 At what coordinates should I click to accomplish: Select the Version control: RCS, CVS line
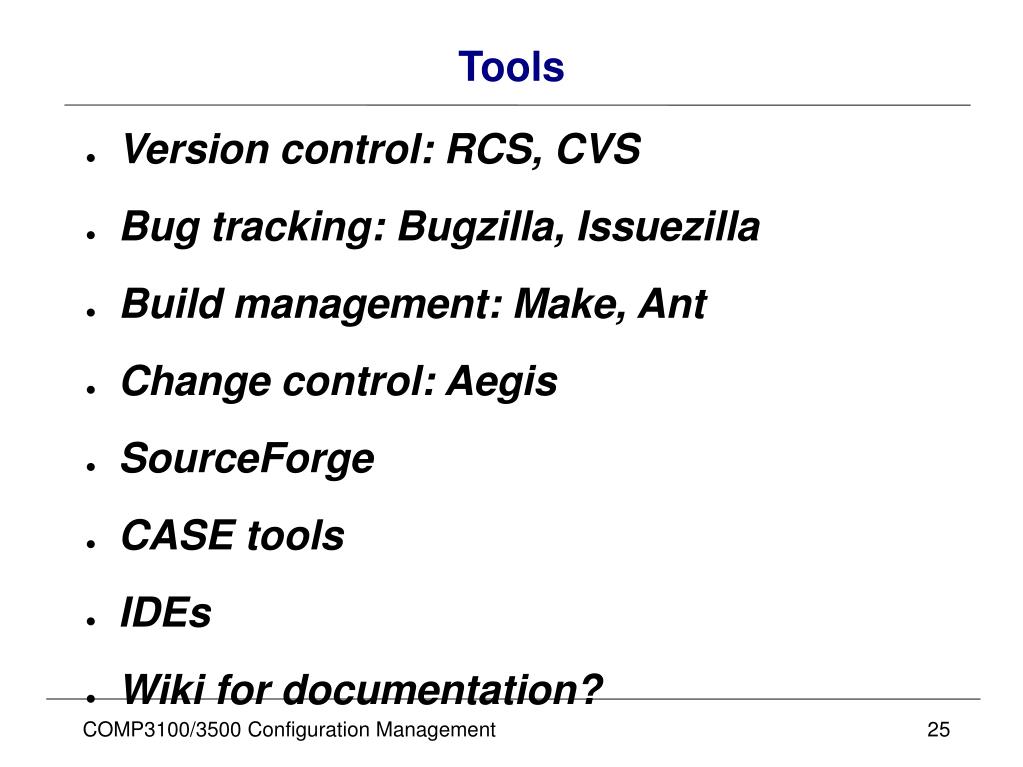[x=381, y=150]
